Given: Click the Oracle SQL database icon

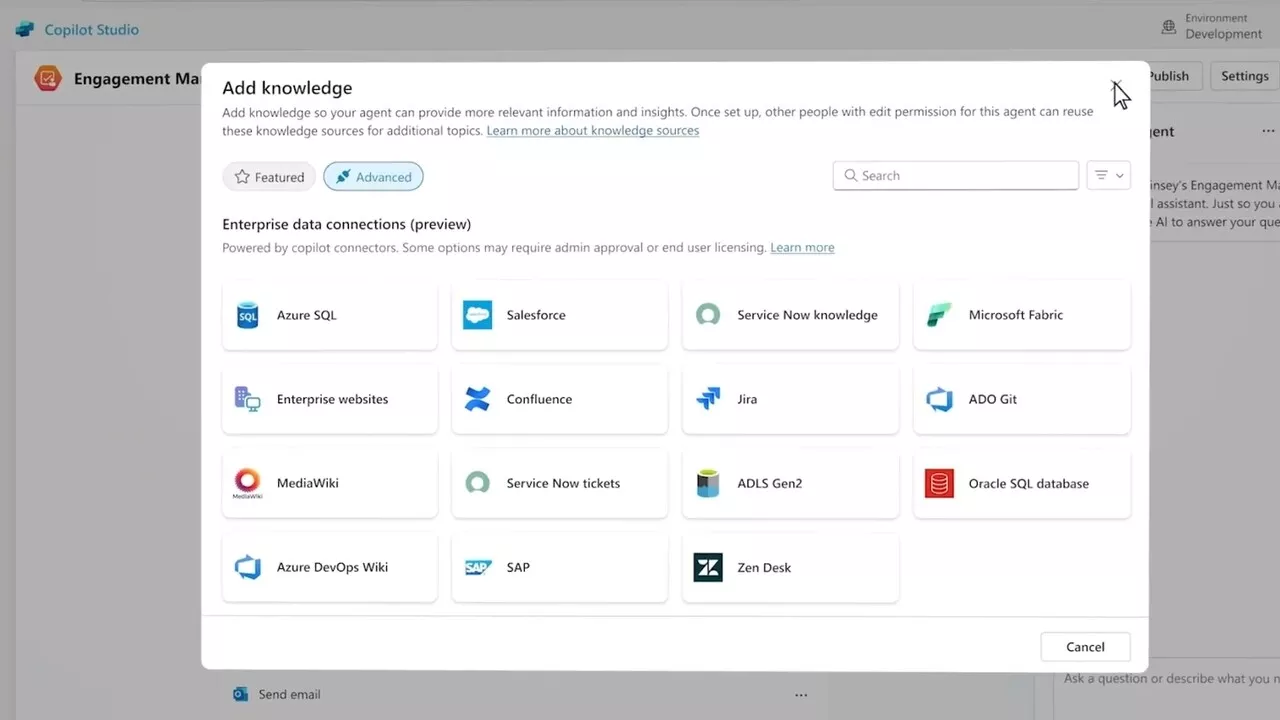Looking at the screenshot, I should (939, 483).
